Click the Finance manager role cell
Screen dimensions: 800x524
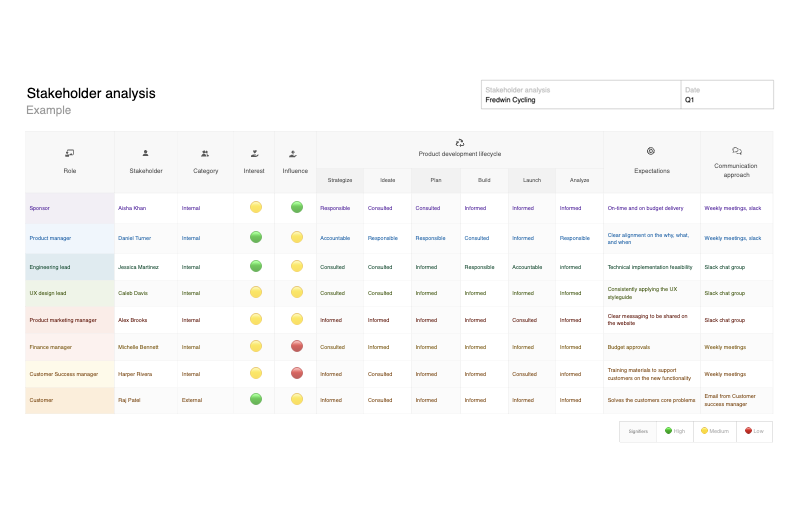(70, 347)
